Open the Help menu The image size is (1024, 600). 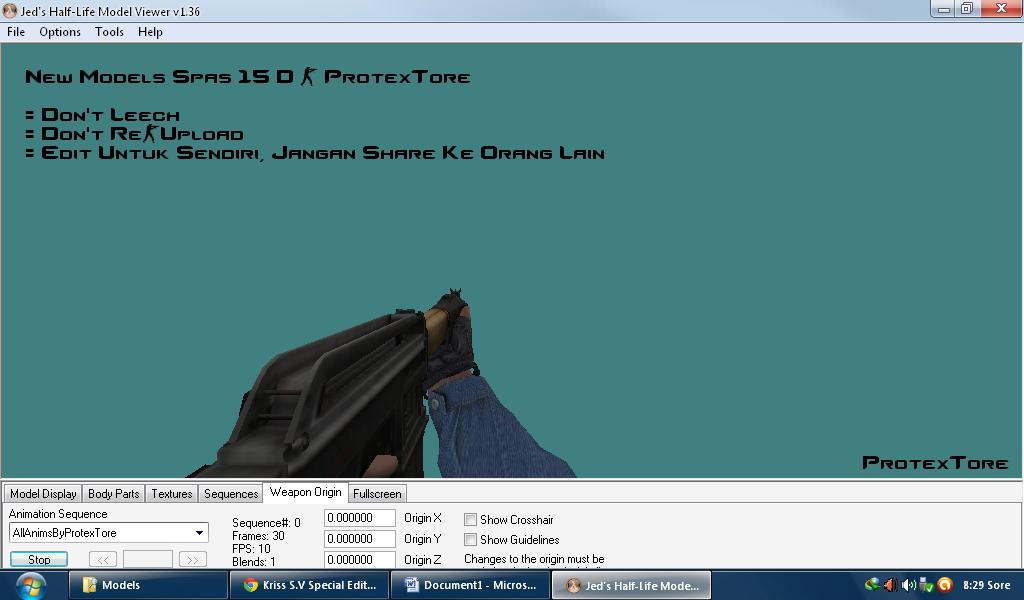point(150,32)
